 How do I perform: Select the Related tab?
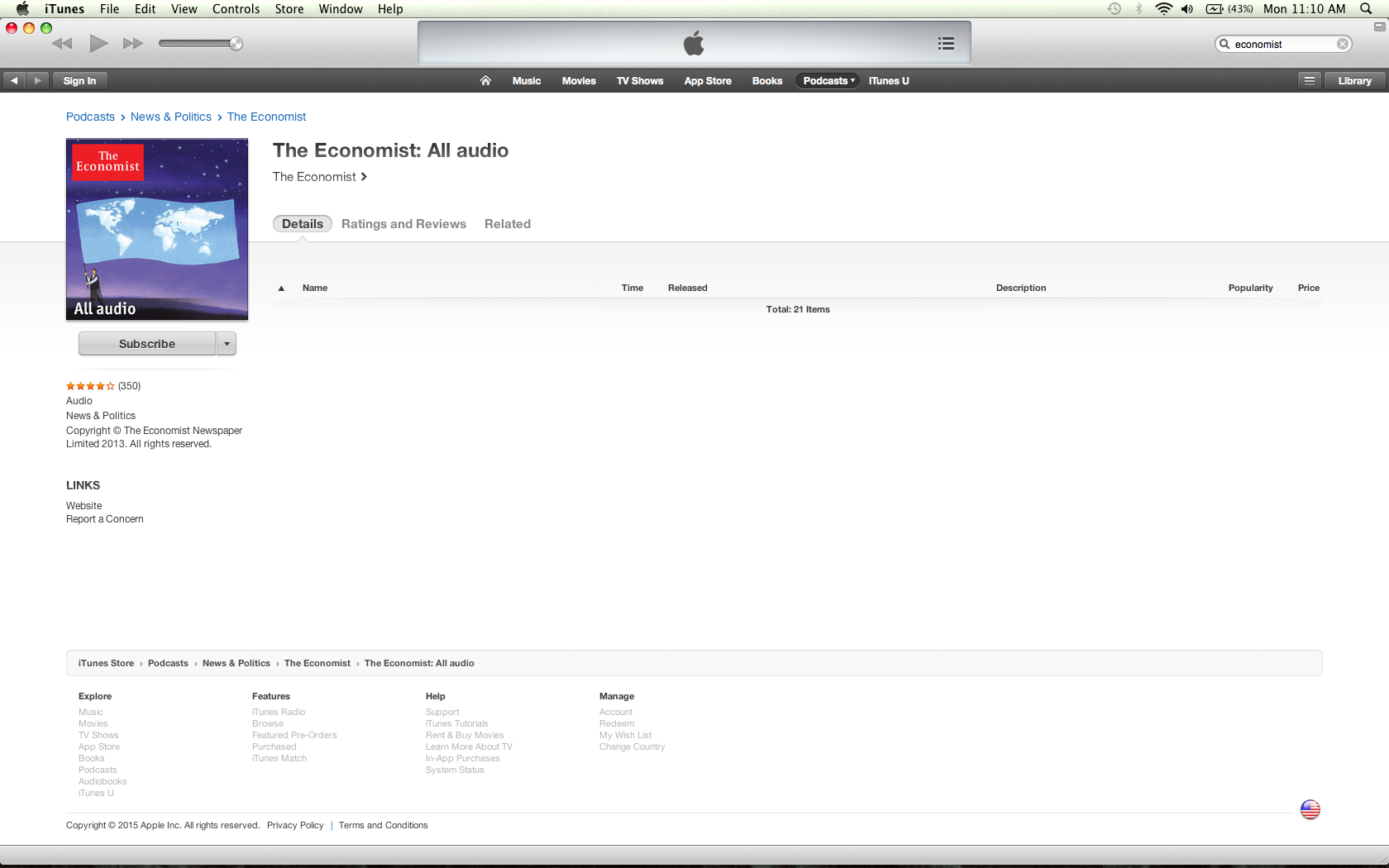pos(508,224)
